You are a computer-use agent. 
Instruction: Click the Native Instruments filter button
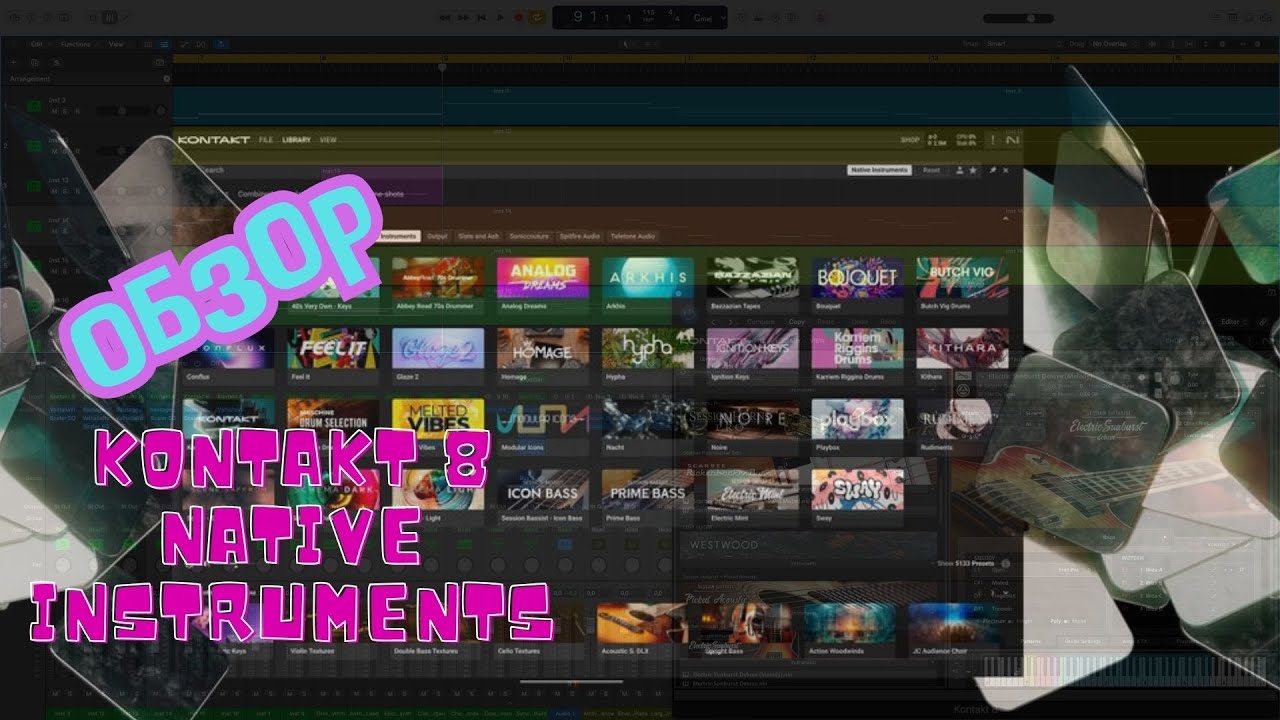[880, 170]
